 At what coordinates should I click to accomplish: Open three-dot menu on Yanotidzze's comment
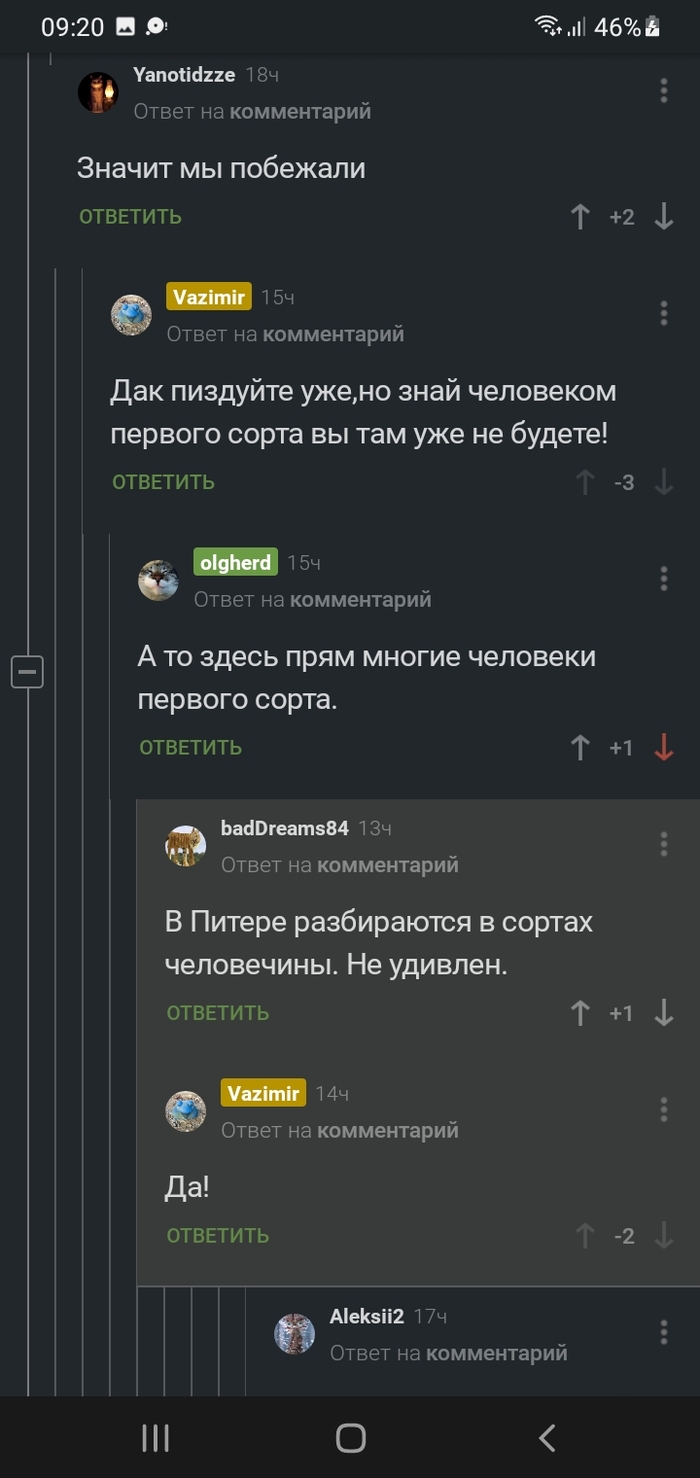664,91
